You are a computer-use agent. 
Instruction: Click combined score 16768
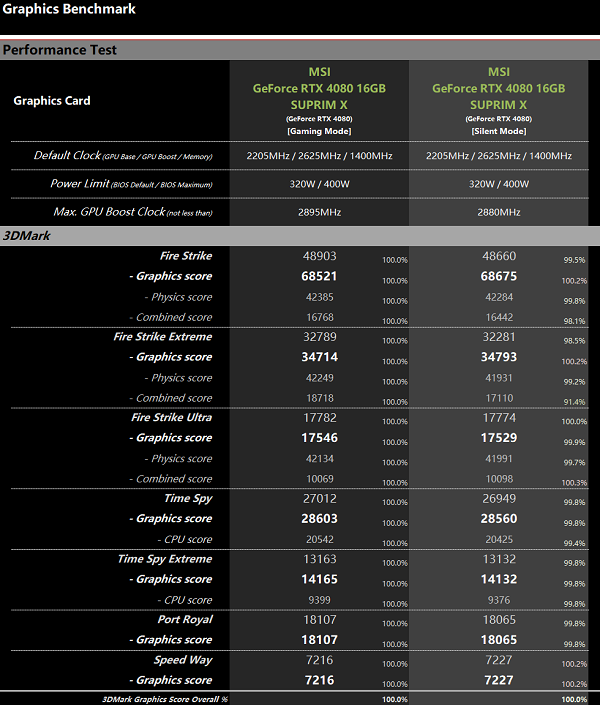point(319,317)
